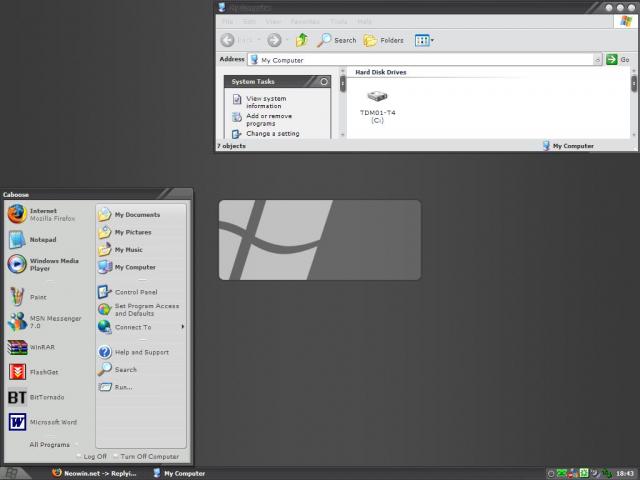640x480 pixels.
Task: Open the Edit menu
Action: point(249,21)
